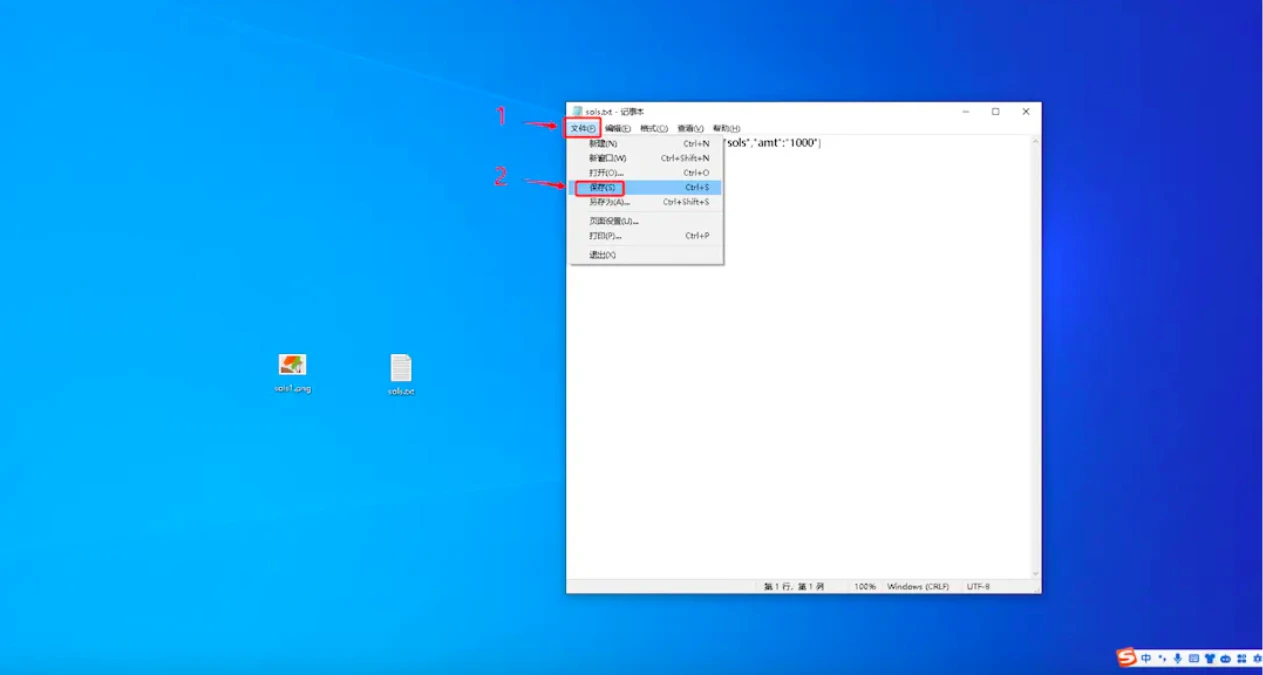Toggle the Chinese 中 input mode icon
This screenshot has width=1263, height=675.
(1146, 659)
